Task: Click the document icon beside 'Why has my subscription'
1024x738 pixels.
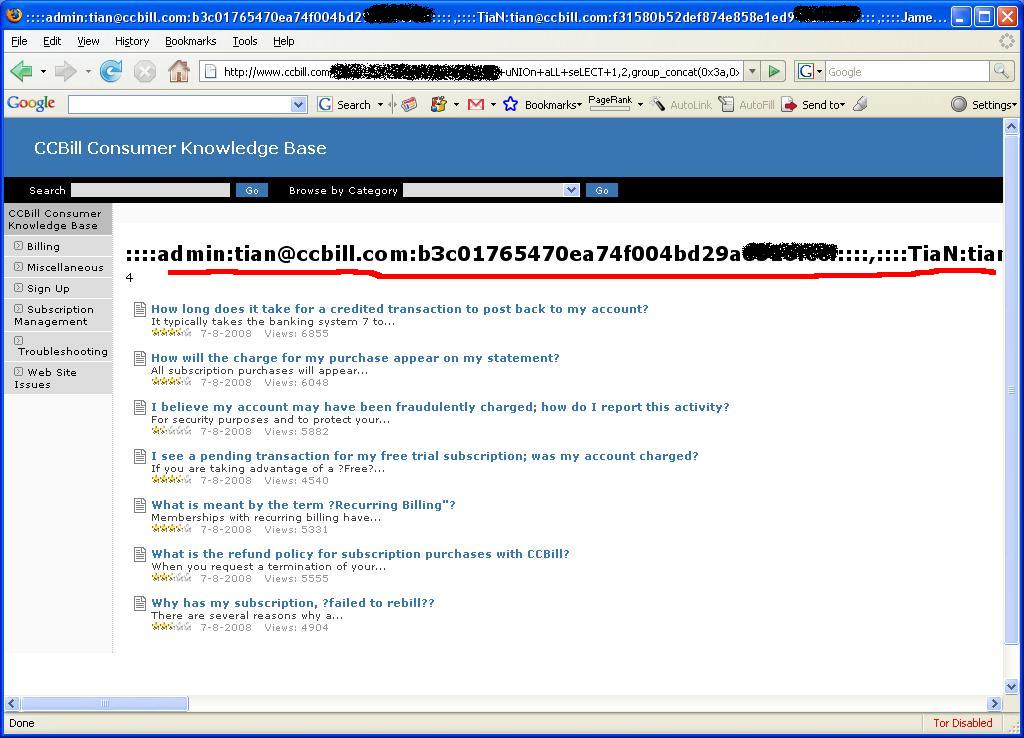Action: pos(139,603)
